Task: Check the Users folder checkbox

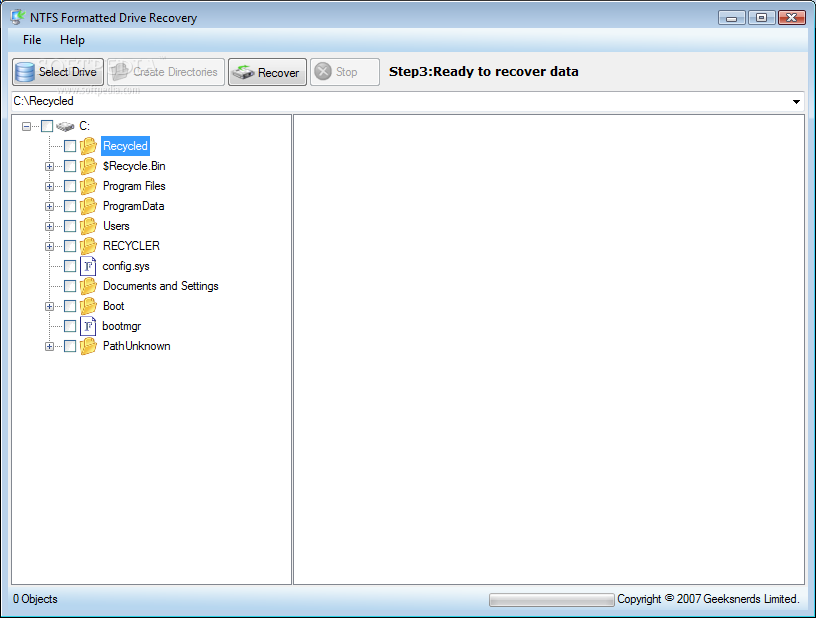Action: point(70,226)
